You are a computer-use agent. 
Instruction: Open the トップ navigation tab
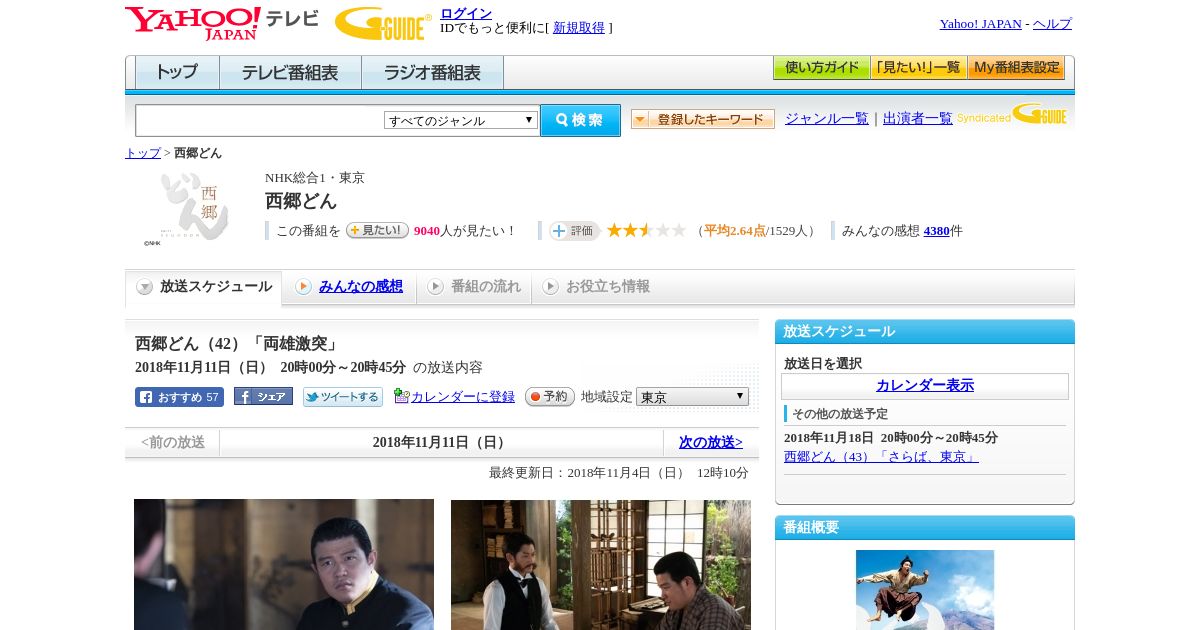177,73
